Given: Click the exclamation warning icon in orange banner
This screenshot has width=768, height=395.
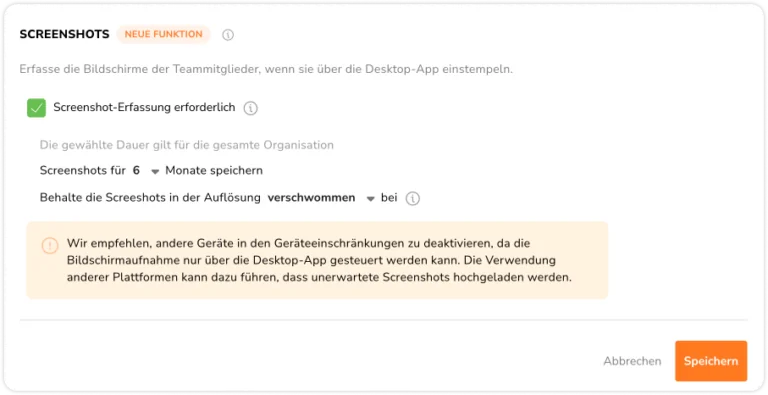Looking at the screenshot, I should click(x=50, y=246).
